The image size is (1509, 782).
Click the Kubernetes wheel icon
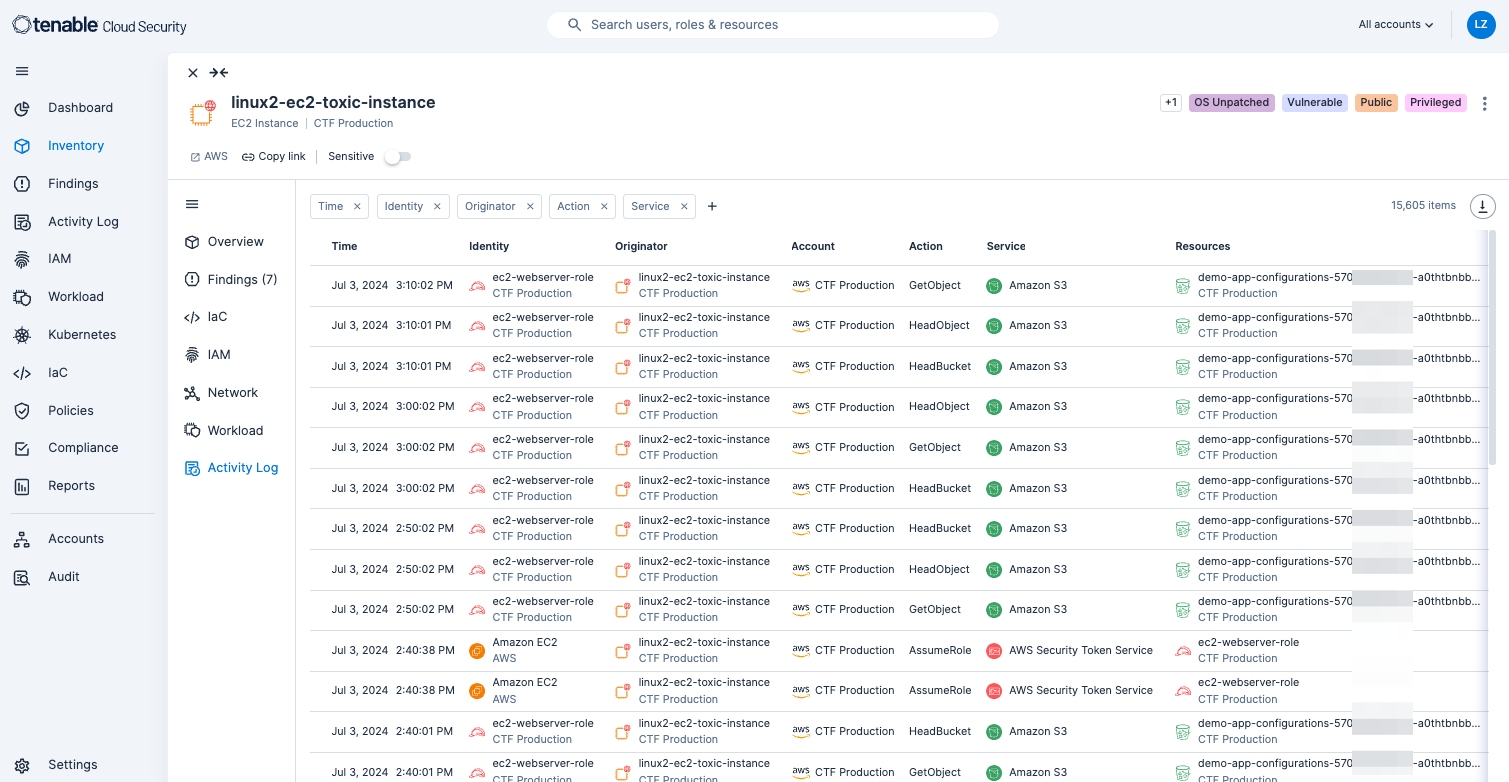point(22,335)
